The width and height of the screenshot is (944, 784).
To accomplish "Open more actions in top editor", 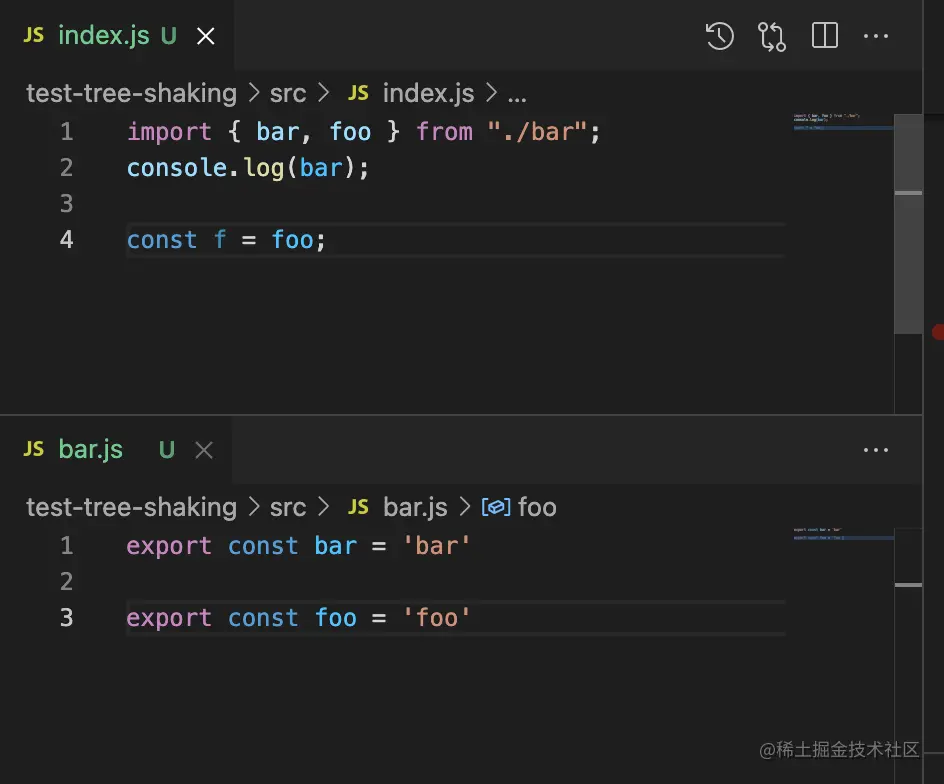I will [x=876, y=37].
